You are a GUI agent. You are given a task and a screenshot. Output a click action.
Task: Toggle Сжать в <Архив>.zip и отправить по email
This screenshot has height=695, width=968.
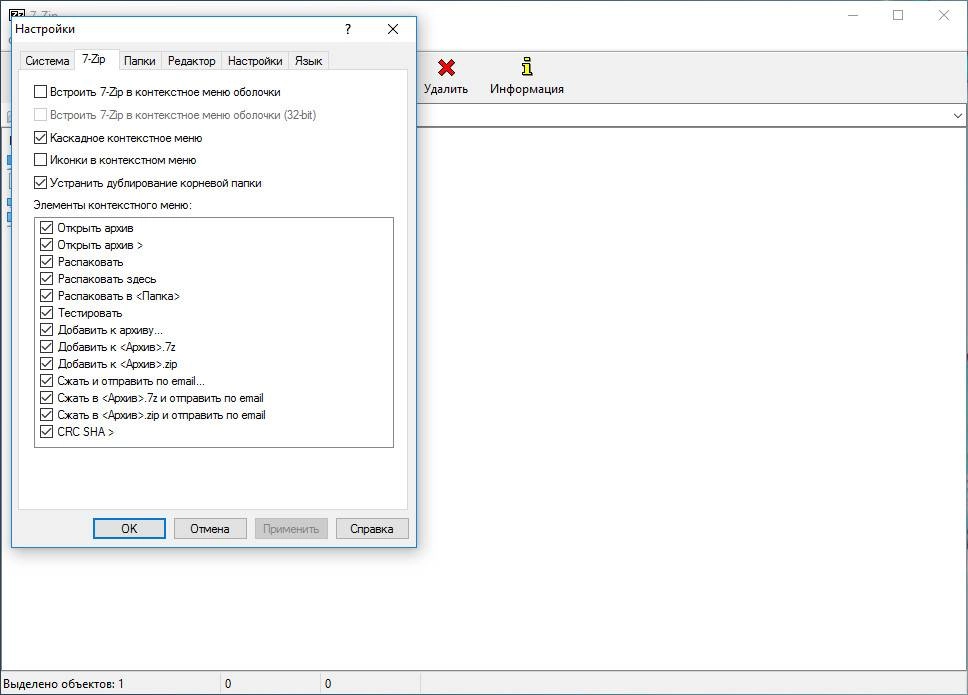[46, 415]
